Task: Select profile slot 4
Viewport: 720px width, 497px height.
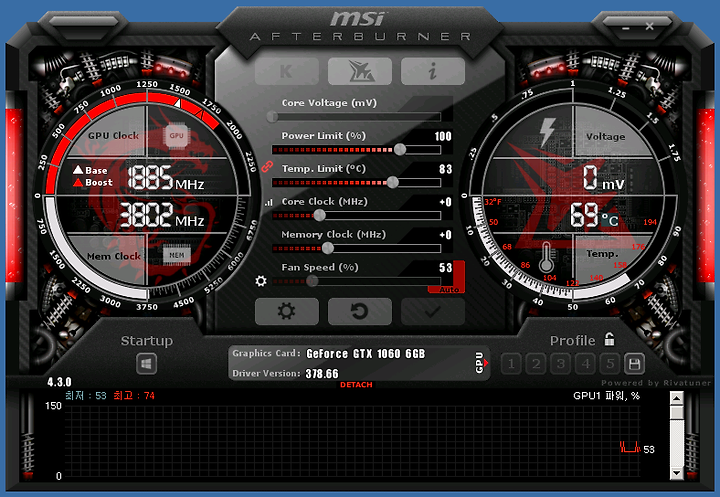Action: pos(585,364)
